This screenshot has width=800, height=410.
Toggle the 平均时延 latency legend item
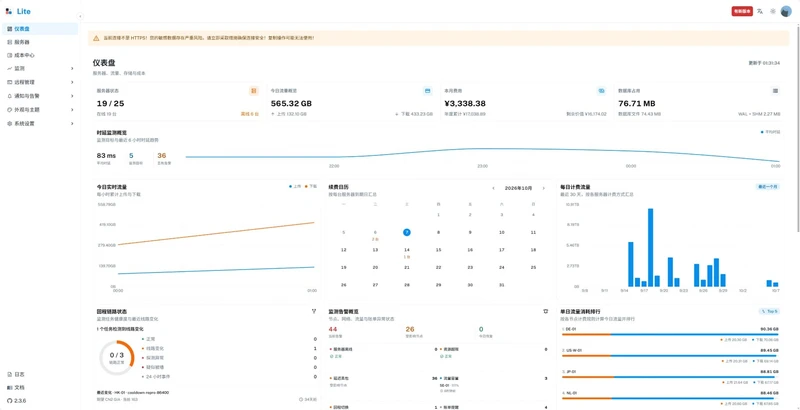(770, 132)
